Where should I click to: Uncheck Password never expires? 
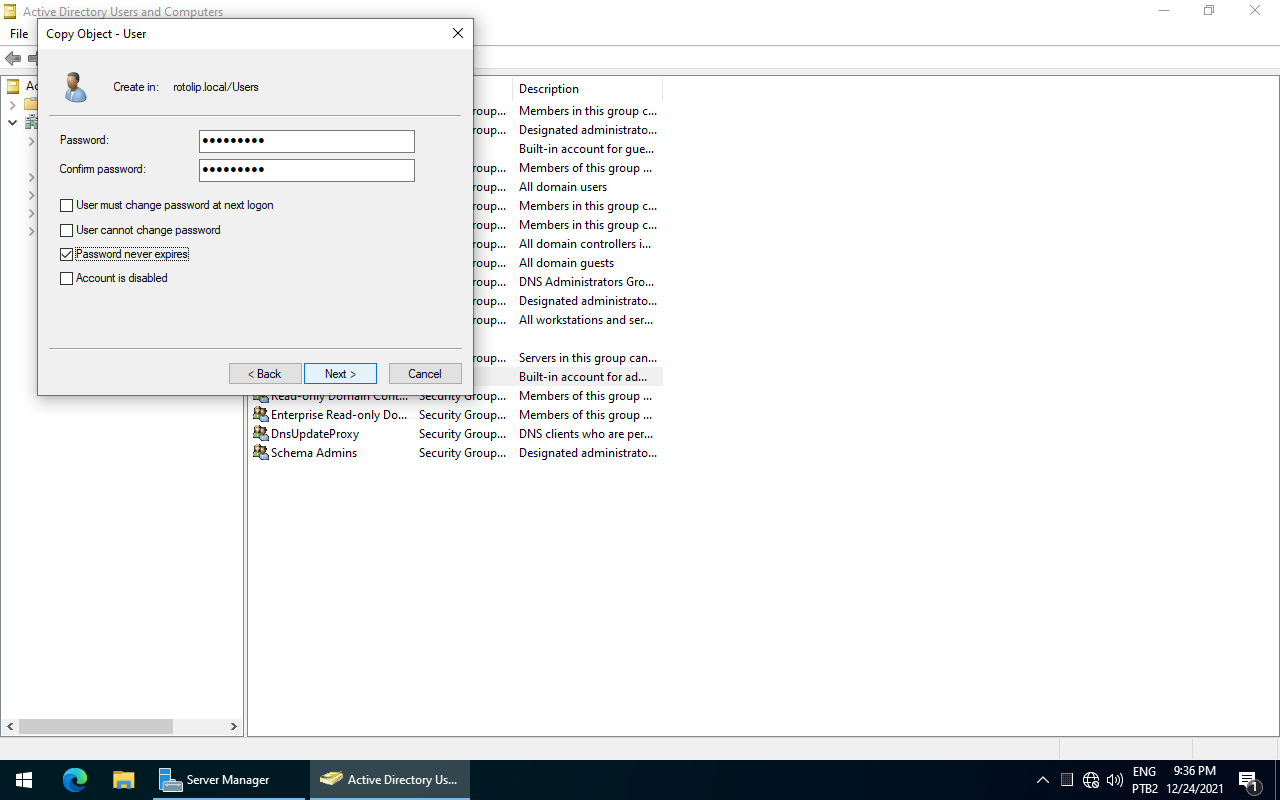[x=67, y=255]
